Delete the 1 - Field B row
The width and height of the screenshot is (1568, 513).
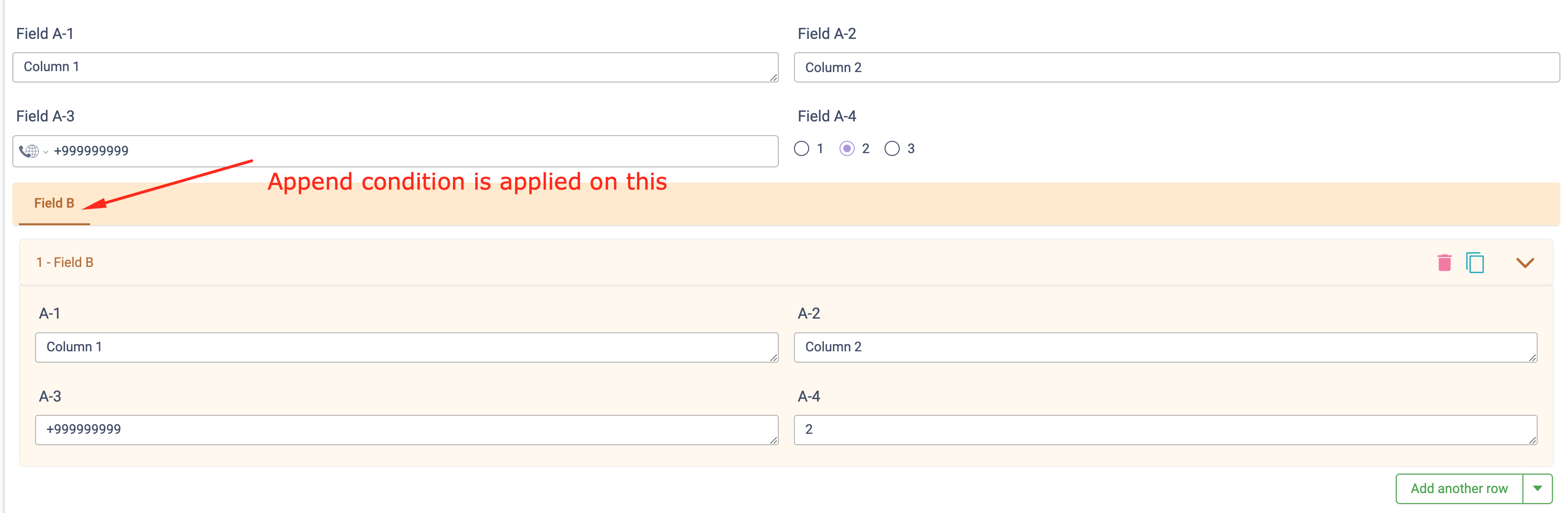[1444, 263]
